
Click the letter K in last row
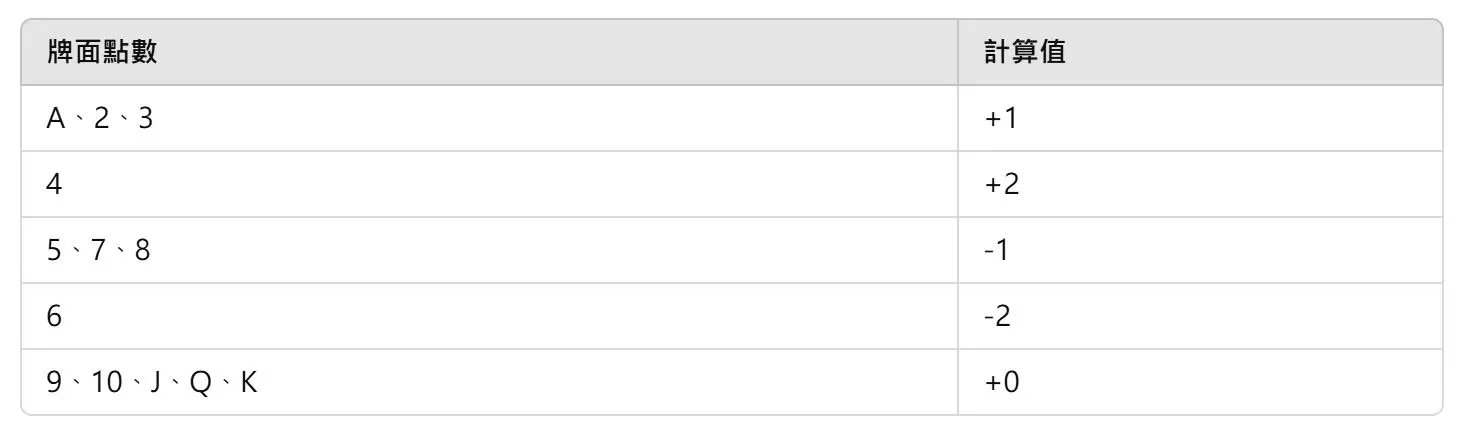click(249, 383)
